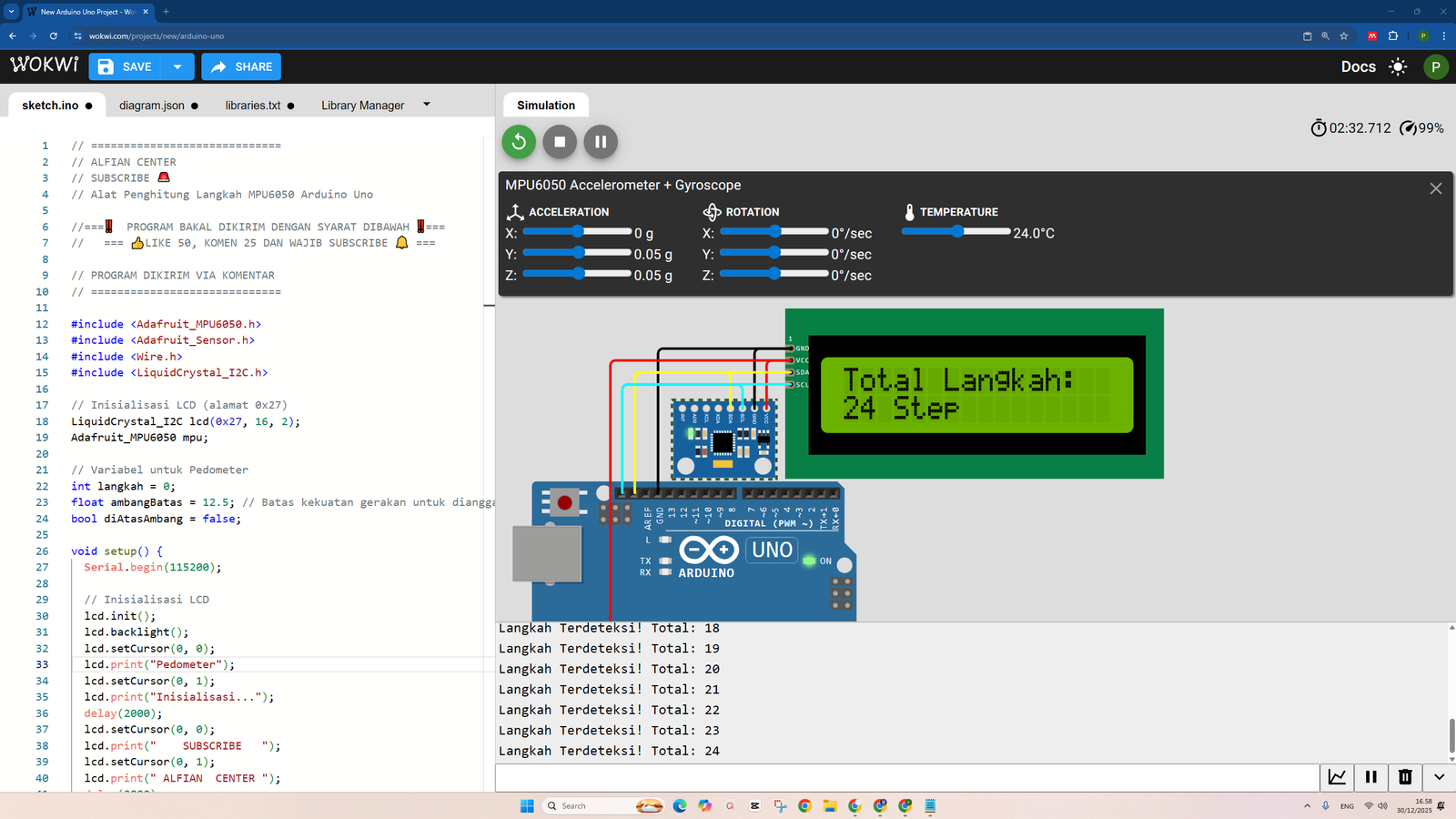Pause the simulation
Image resolution: width=1456 pixels, height=819 pixels.
(601, 141)
